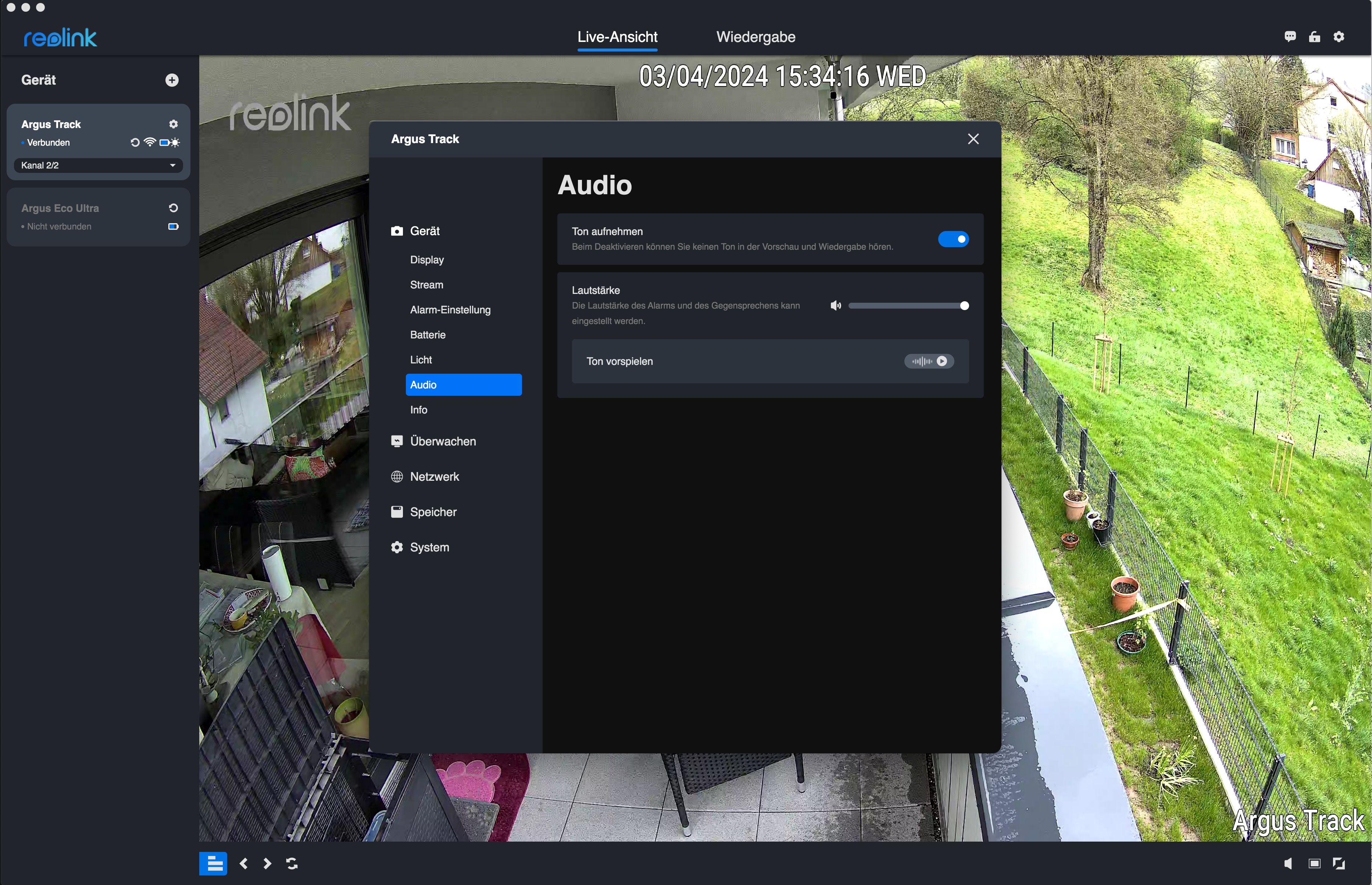Click fullscreen icon at bottom right
The image size is (1372, 885).
point(1339,863)
